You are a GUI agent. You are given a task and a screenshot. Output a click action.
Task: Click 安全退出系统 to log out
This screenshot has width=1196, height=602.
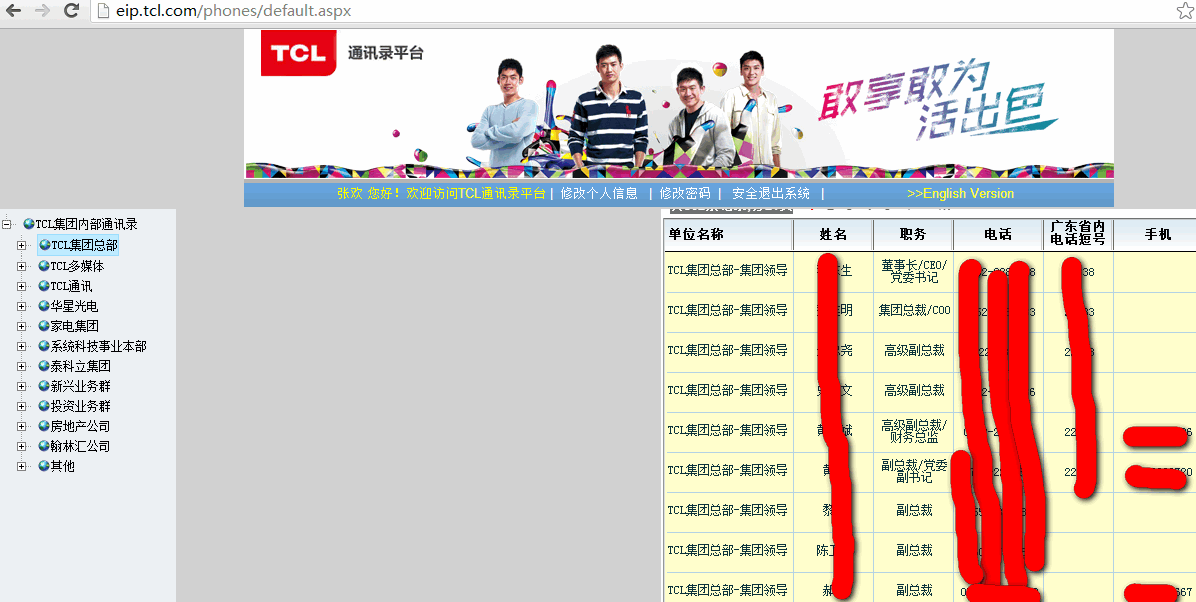[770, 194]
